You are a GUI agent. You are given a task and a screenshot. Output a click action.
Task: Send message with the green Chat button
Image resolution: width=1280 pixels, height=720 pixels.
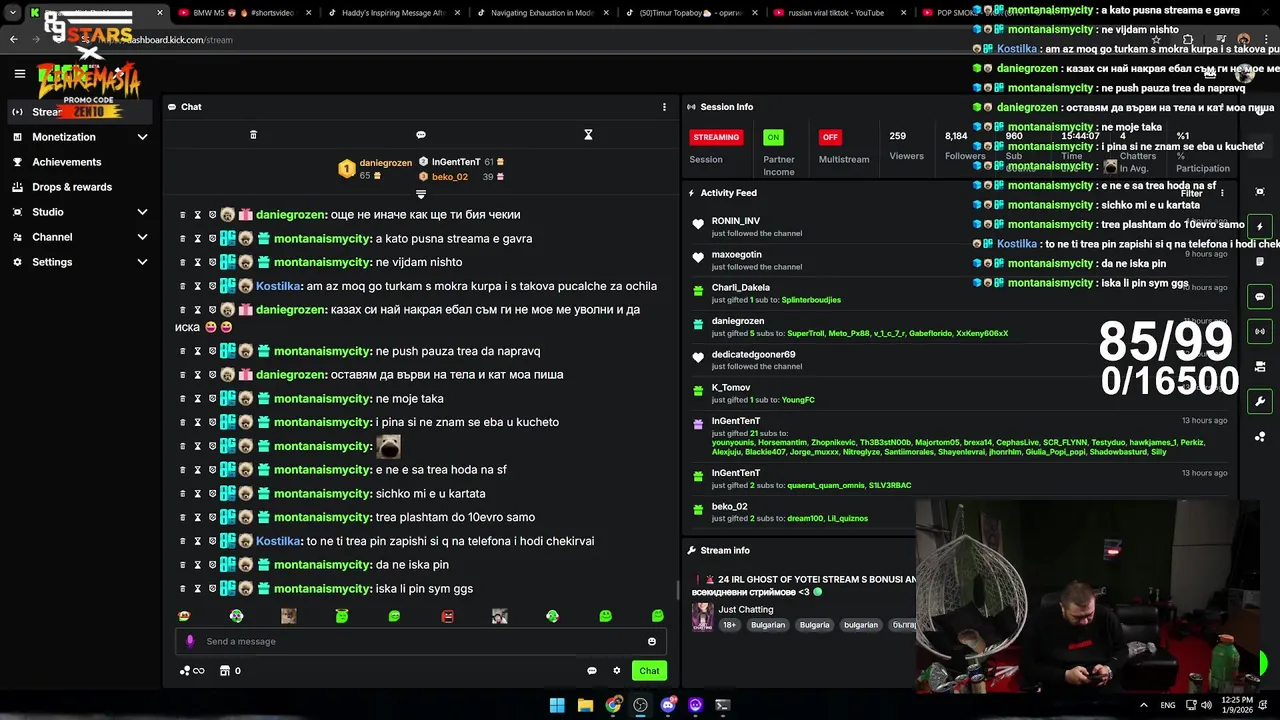coord(649,671)
